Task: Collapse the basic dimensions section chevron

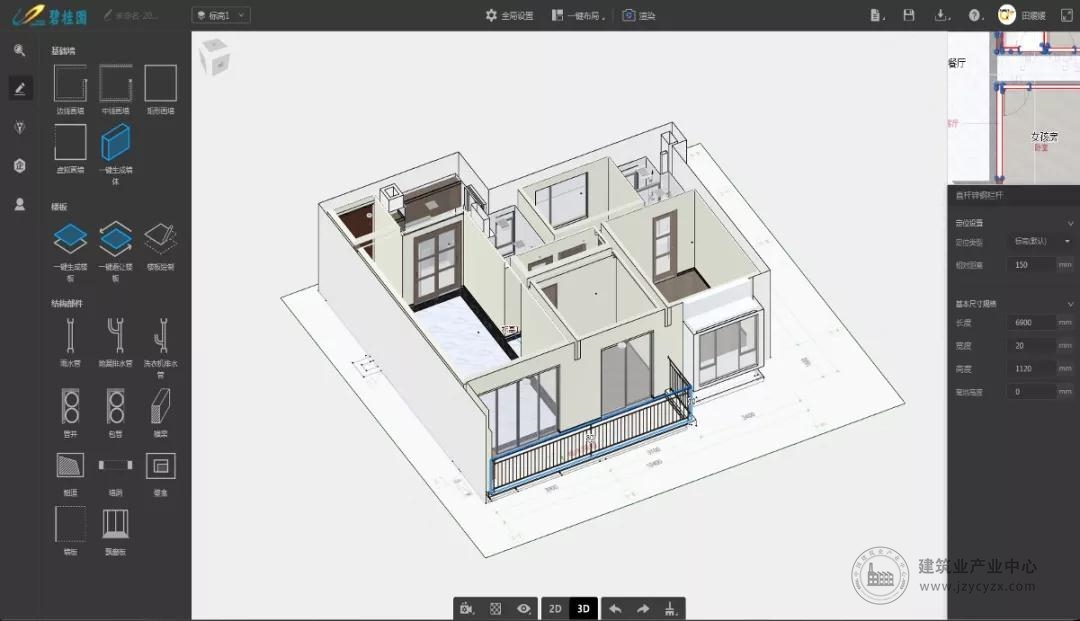Action: (1070, 304)
